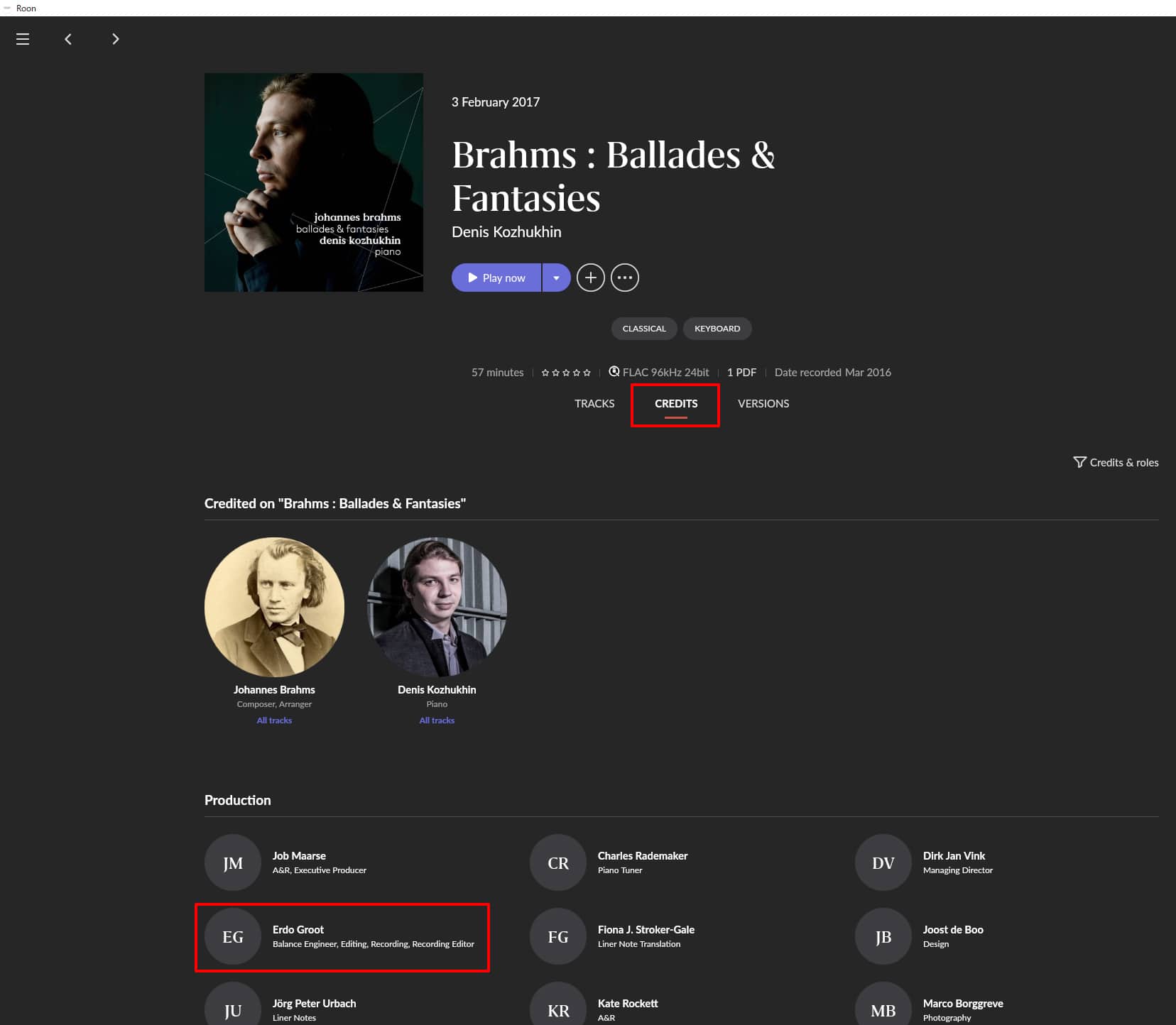
Task: Open Fiona J. Stroker-Gale credit name
Action: (646, 930)
